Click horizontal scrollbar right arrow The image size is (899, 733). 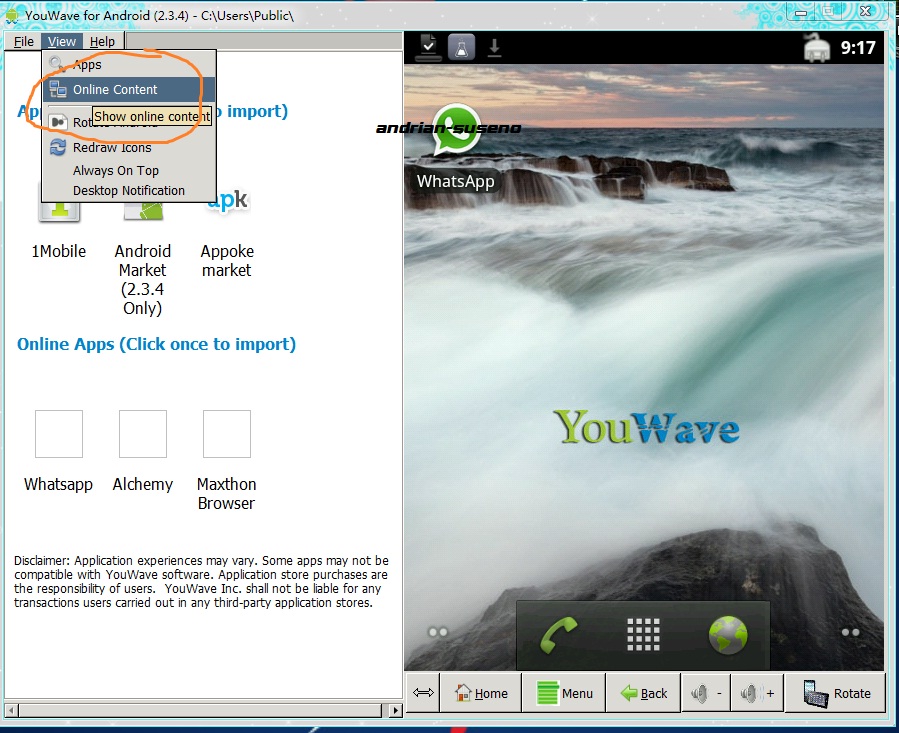click(x=395, y=711)
